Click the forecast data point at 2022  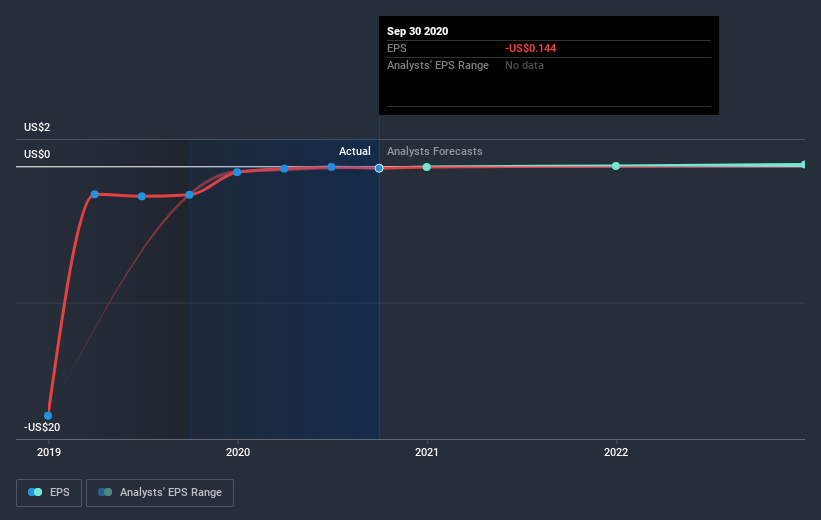[x=616, y=166]
